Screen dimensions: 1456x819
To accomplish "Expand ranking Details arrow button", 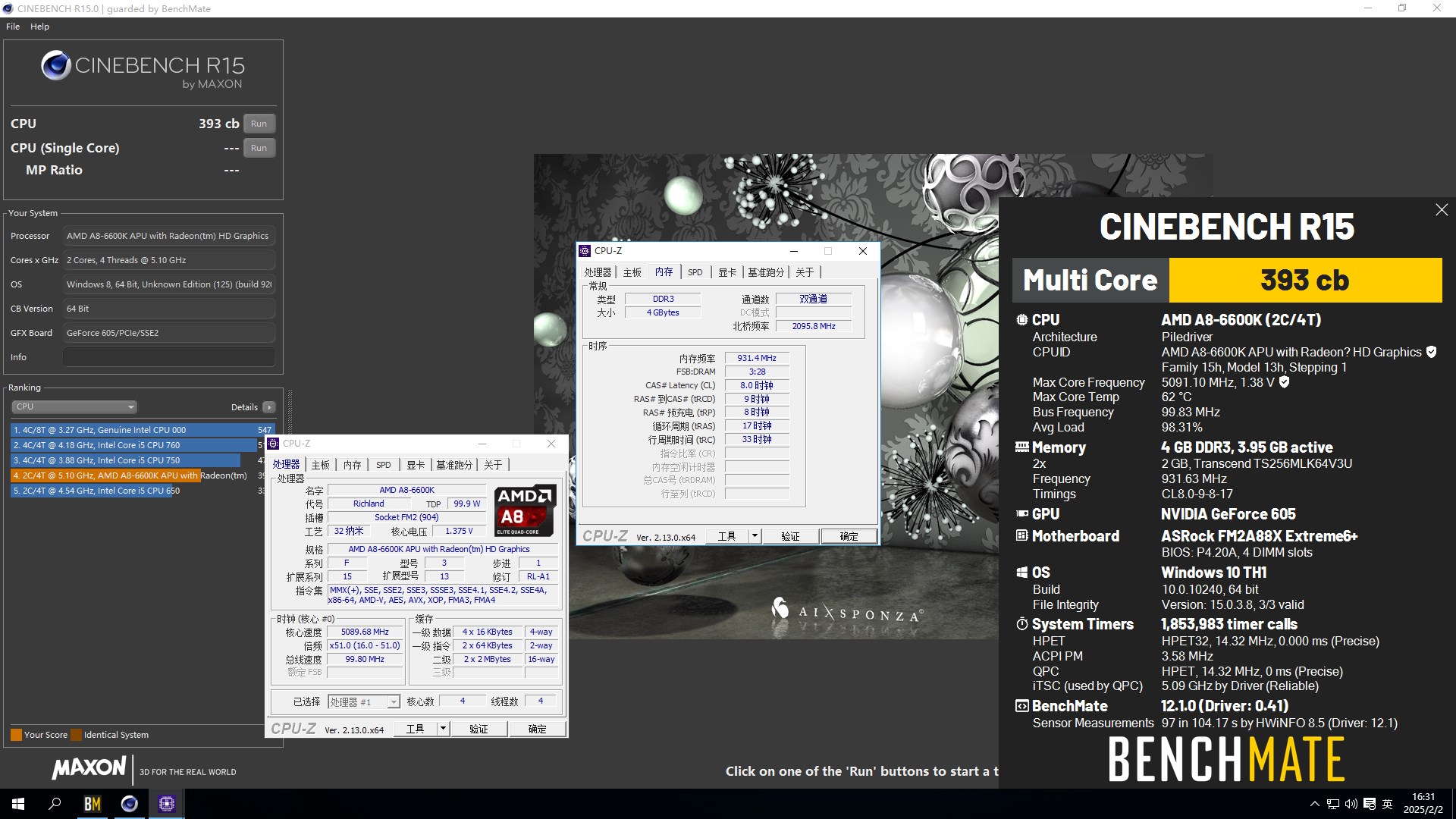I will pos(268,407).
